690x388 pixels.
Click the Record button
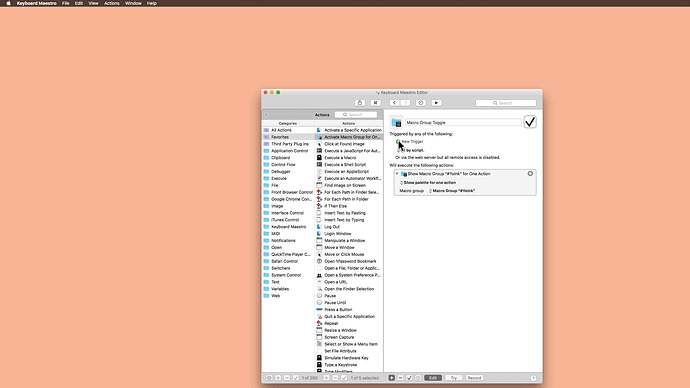click(x=474, y=378)
